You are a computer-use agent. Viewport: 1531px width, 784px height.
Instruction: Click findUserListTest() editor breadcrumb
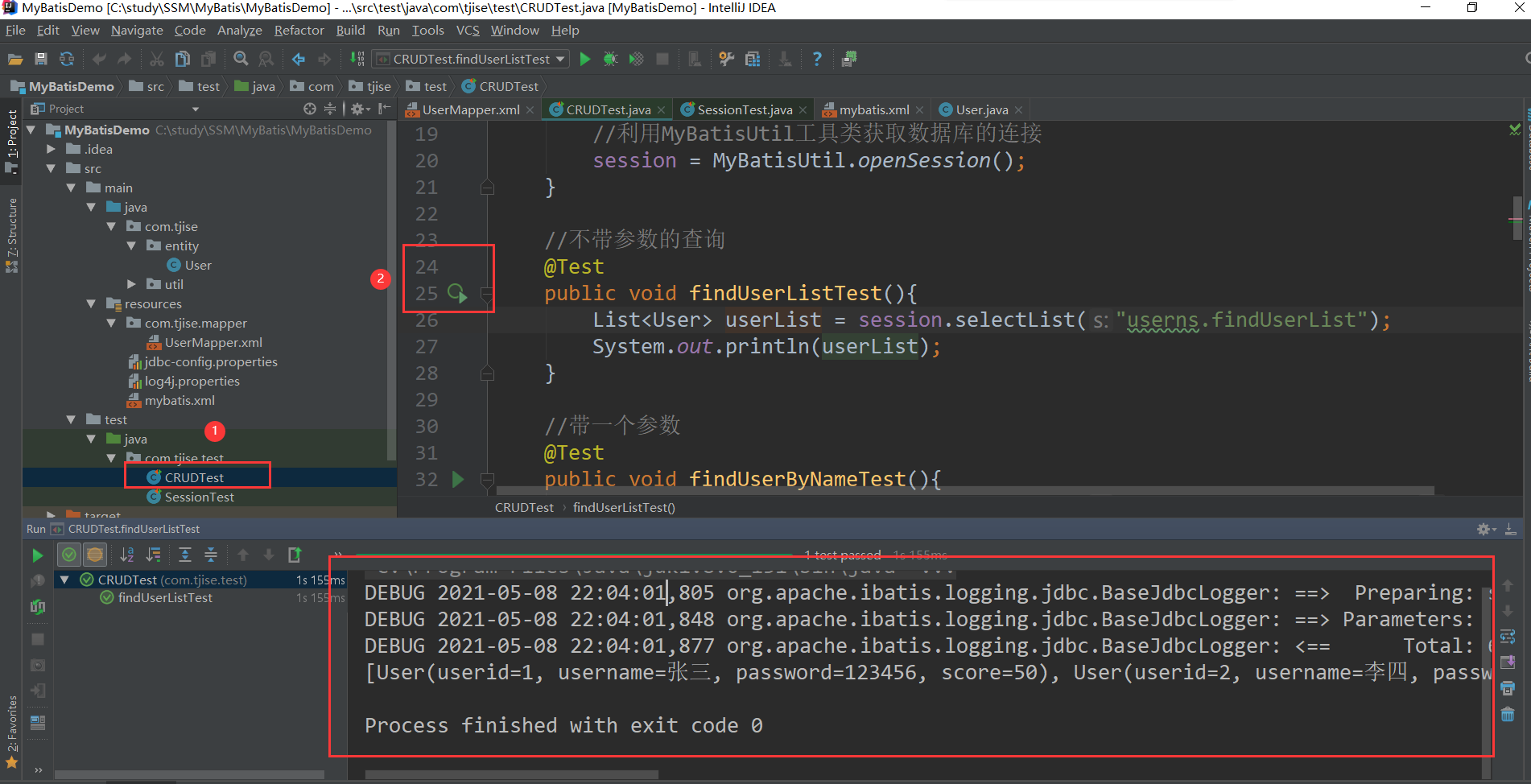click(x=624, y=507)
